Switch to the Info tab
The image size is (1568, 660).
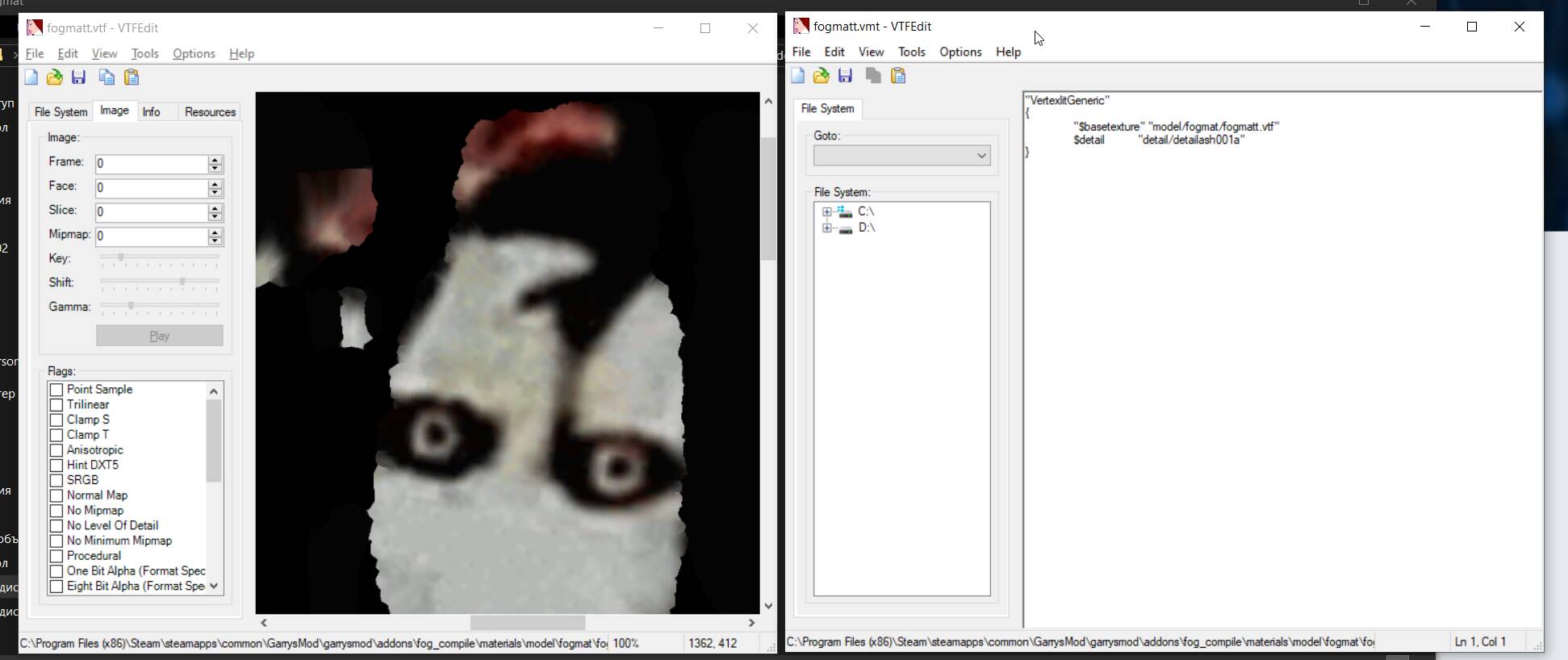click(x=151, y=112)
